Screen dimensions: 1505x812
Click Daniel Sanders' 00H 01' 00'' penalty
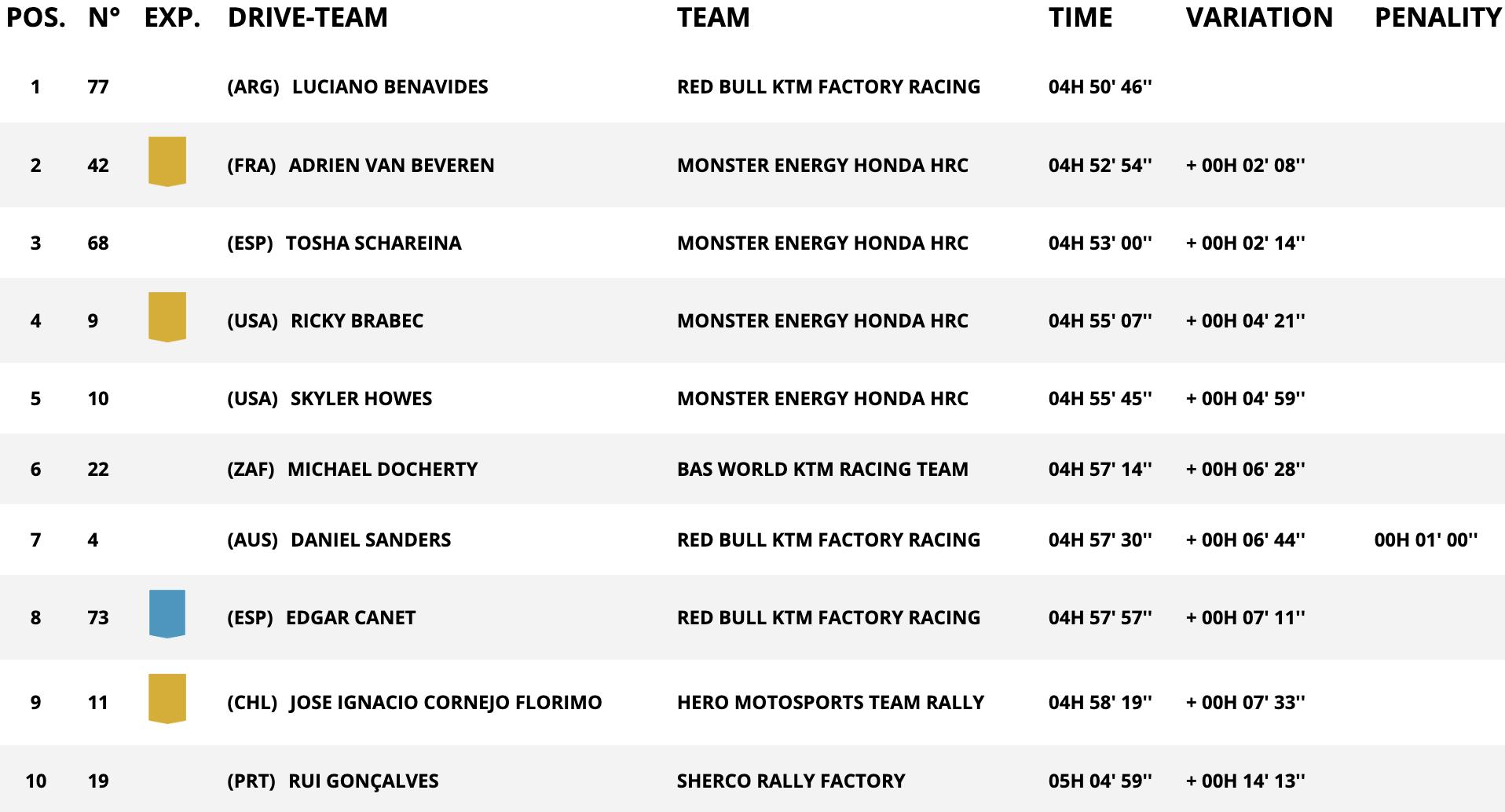pos(1426,540)
